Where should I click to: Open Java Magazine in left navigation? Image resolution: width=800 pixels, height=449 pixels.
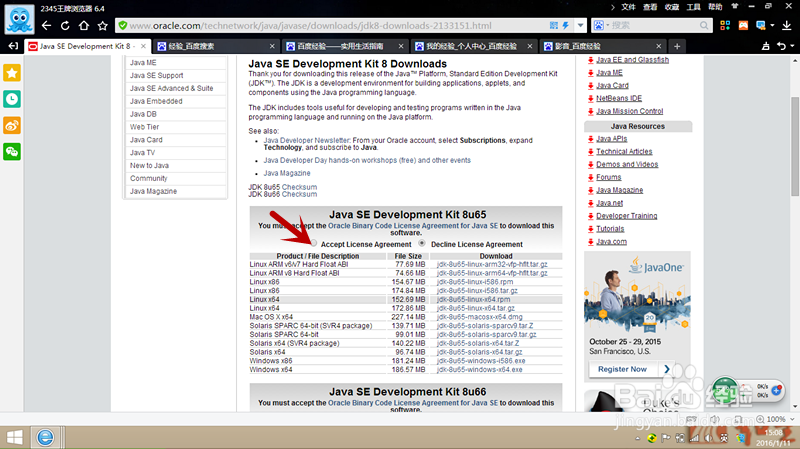coord(153,191)
